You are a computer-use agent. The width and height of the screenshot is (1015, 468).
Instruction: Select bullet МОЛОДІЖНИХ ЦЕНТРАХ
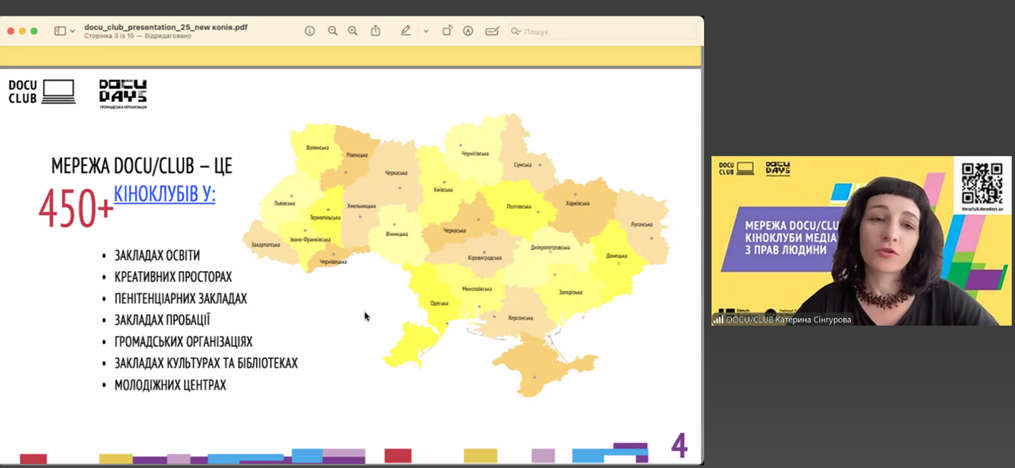click(x=170, y=384)
